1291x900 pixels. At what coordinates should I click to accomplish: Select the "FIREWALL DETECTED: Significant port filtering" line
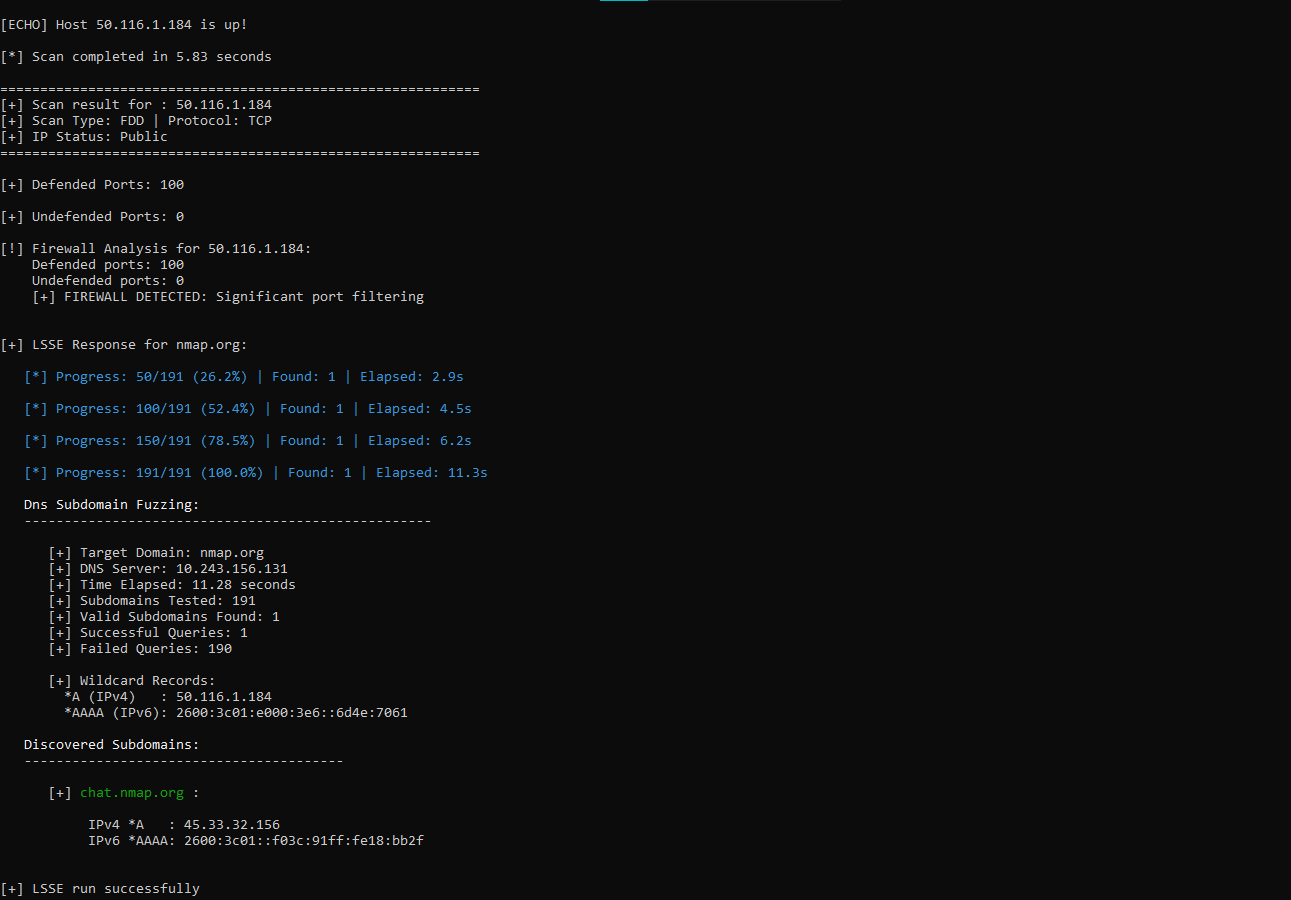pyautogui.click(x=228, y=296)
